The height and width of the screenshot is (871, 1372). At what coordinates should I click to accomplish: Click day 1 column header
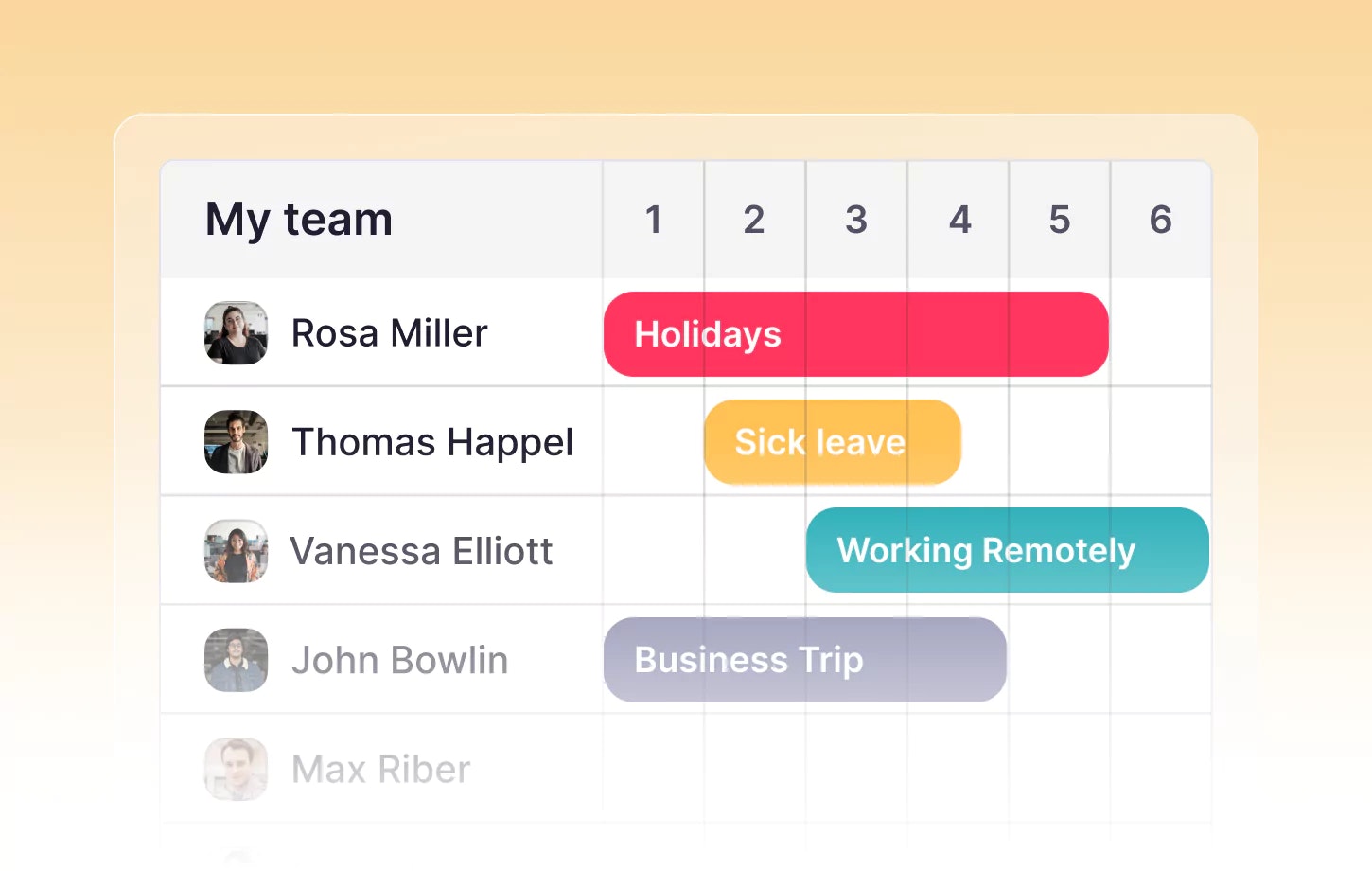[x=653, y=220]
